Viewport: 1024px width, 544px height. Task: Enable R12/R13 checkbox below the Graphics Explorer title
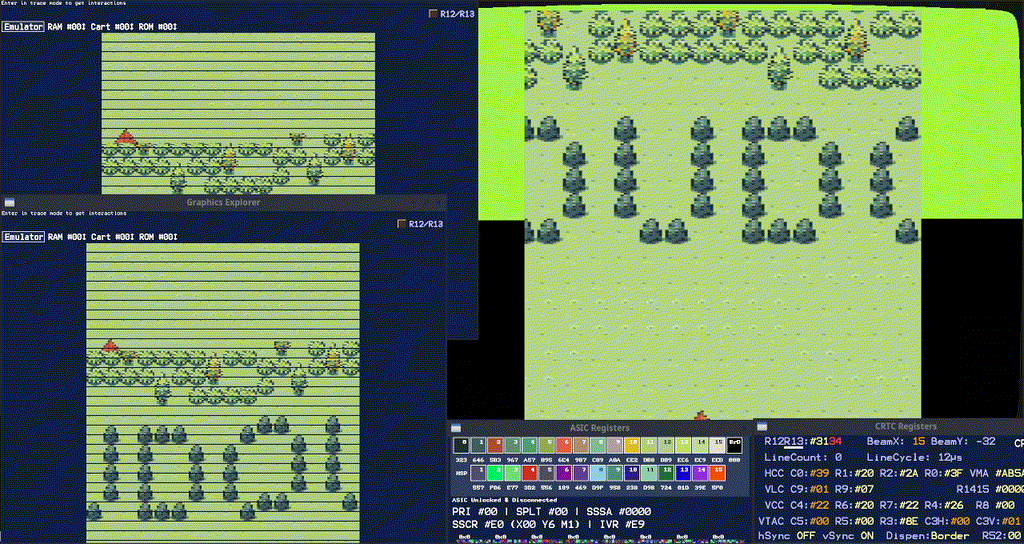click(x=402, y=224)
